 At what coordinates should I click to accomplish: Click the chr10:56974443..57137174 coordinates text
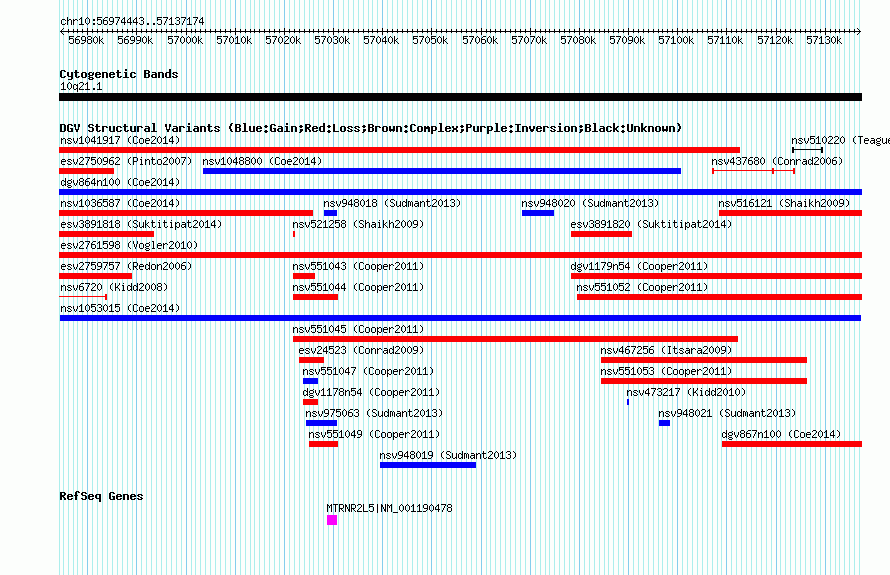pyautogui.click(x=132, y=22)
